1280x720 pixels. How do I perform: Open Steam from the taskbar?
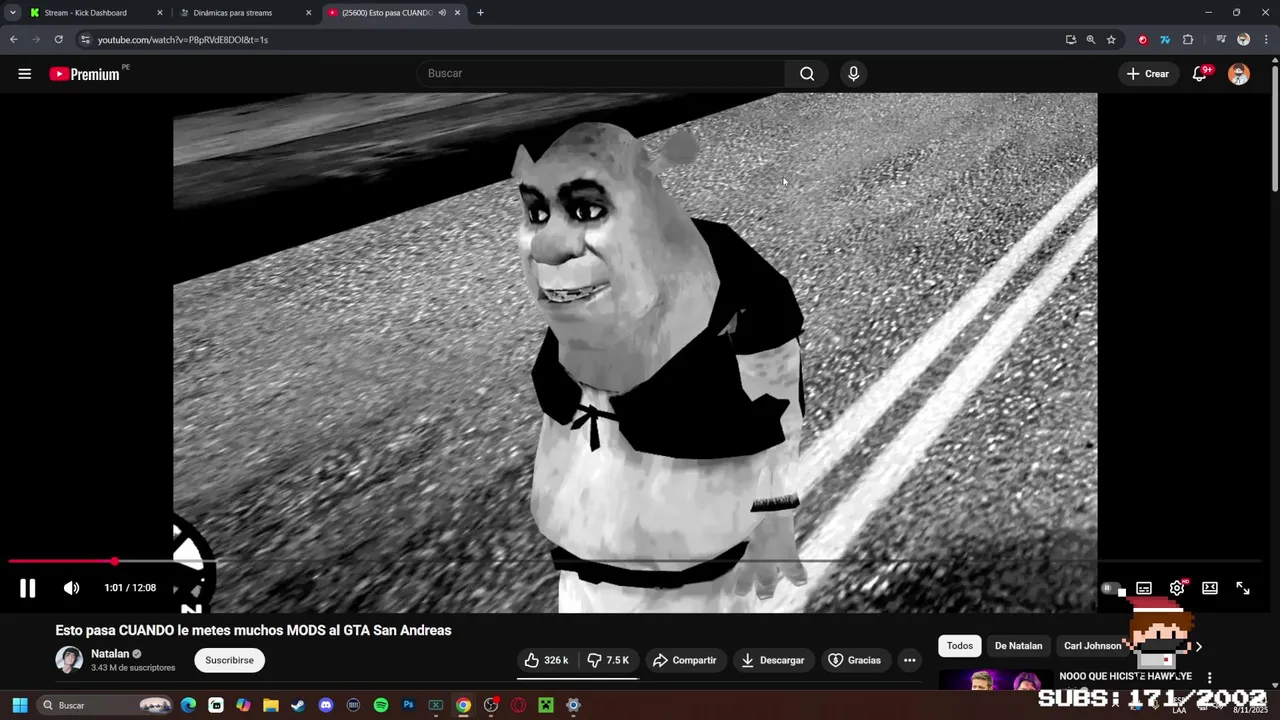pyautogui.click(x=298, y=705)
